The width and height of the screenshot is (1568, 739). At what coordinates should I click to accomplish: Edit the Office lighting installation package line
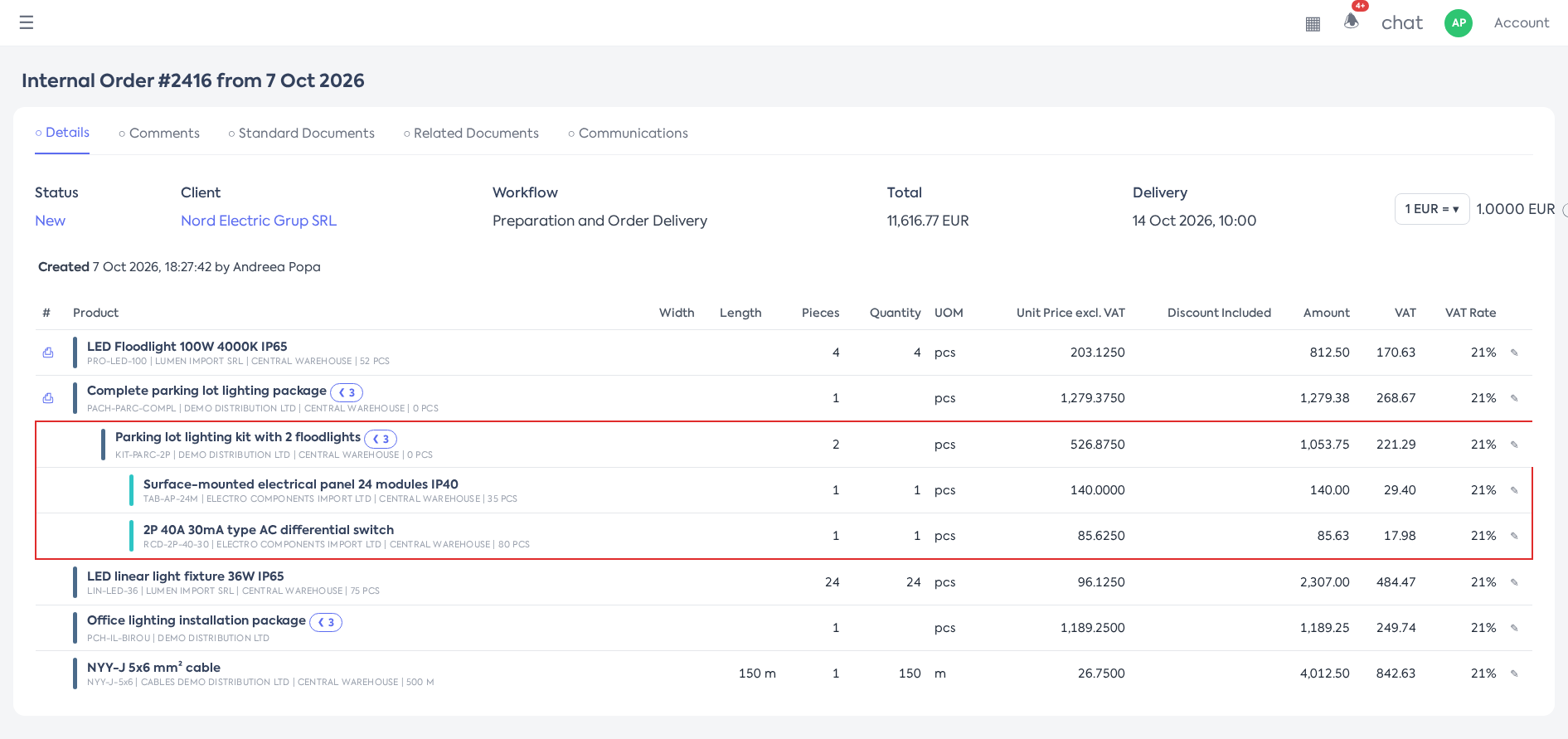point(1514,628)
